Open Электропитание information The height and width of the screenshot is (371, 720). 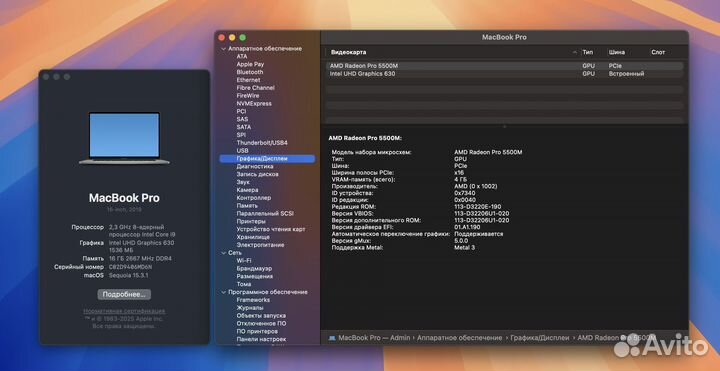pyautogui.click(x=260, y=245)
